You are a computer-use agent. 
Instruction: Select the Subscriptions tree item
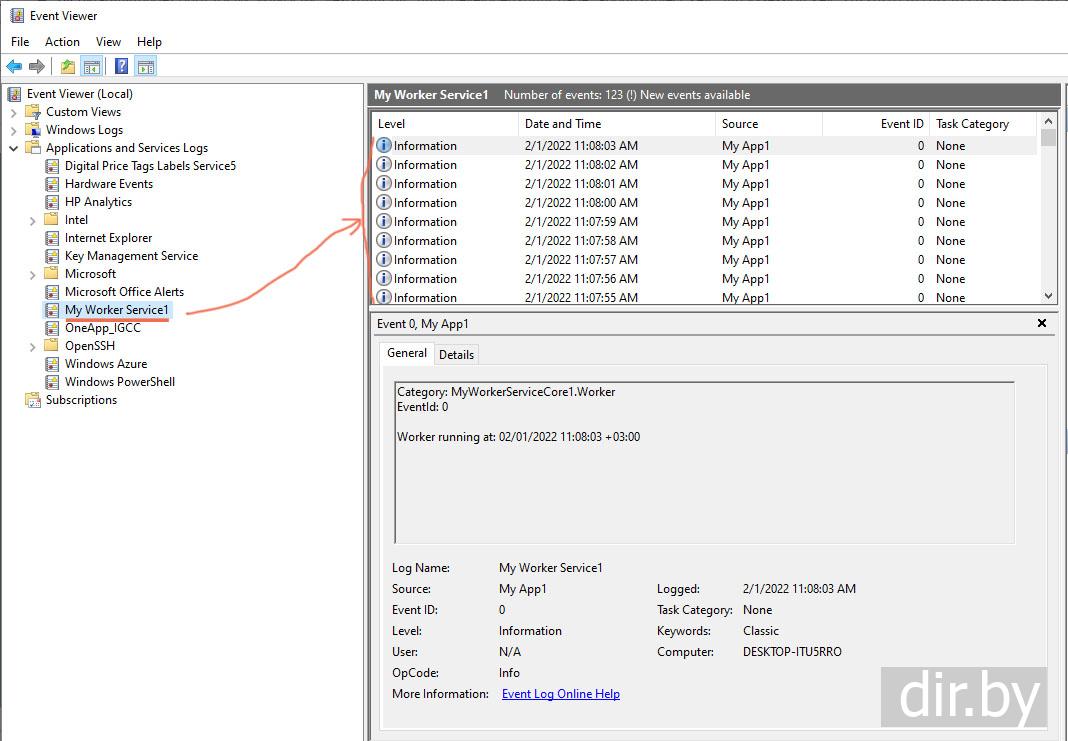(x=81, y=400)
